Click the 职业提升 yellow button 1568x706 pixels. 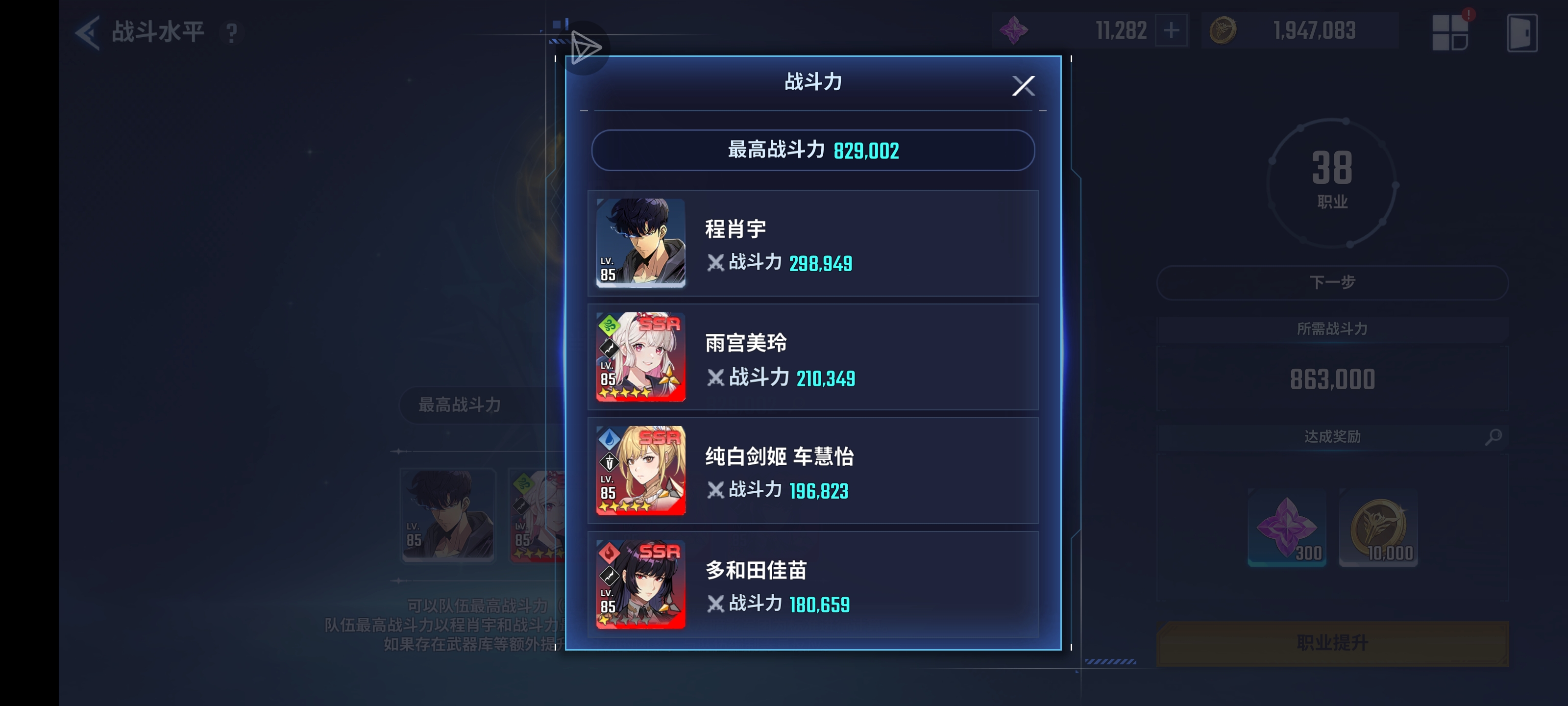coord(1332,643)
